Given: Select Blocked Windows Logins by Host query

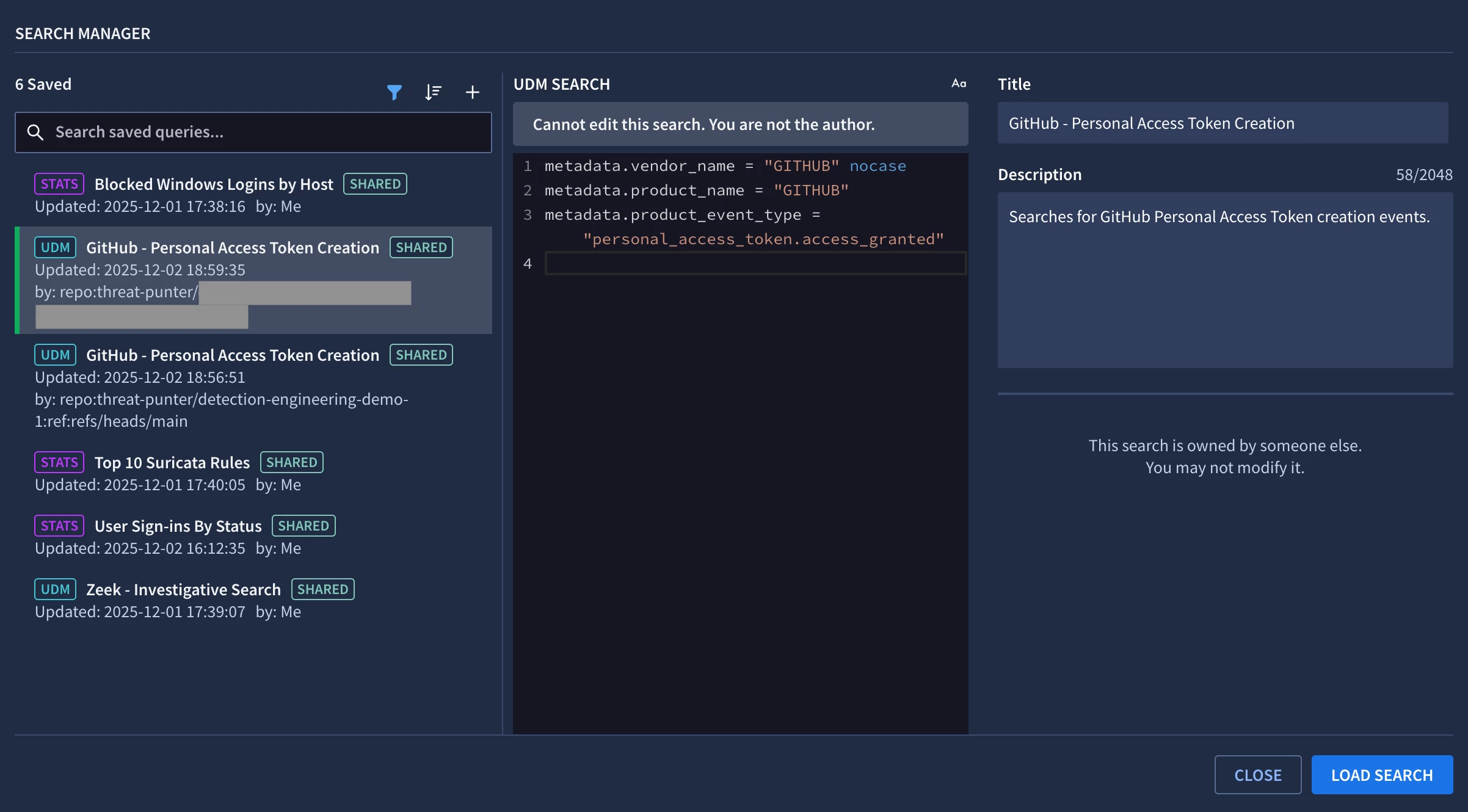Looking at the screenshot, I should pos(214,184).
